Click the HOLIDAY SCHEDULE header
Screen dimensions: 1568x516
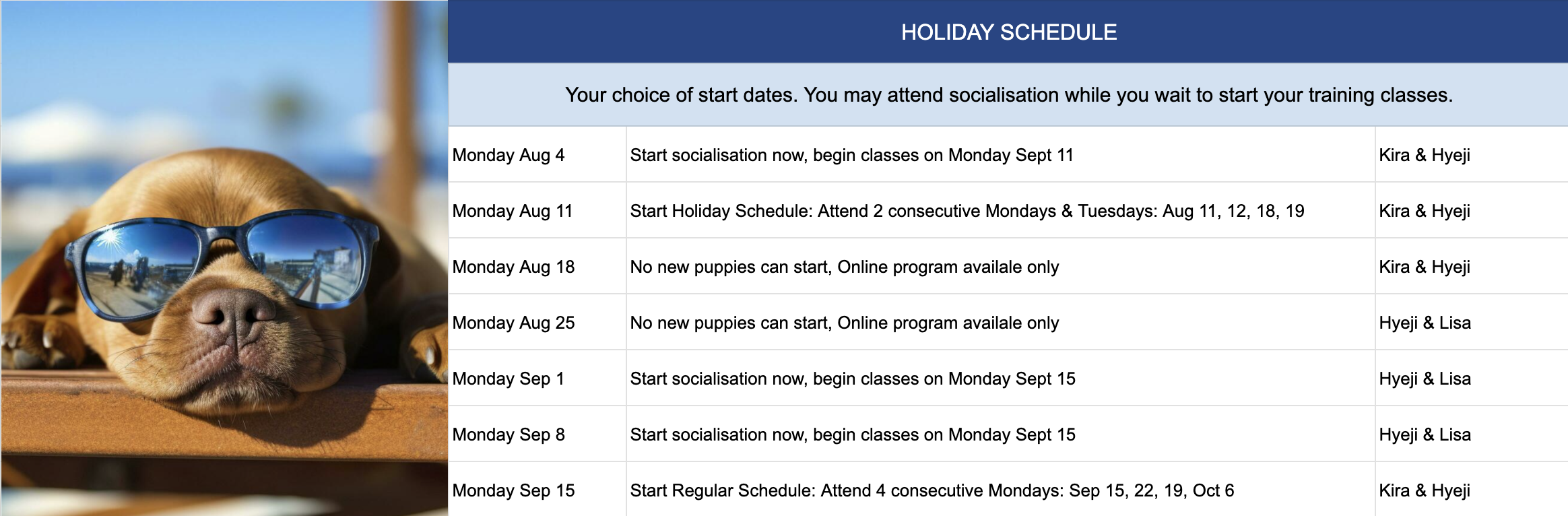(x=1008, y=32)
